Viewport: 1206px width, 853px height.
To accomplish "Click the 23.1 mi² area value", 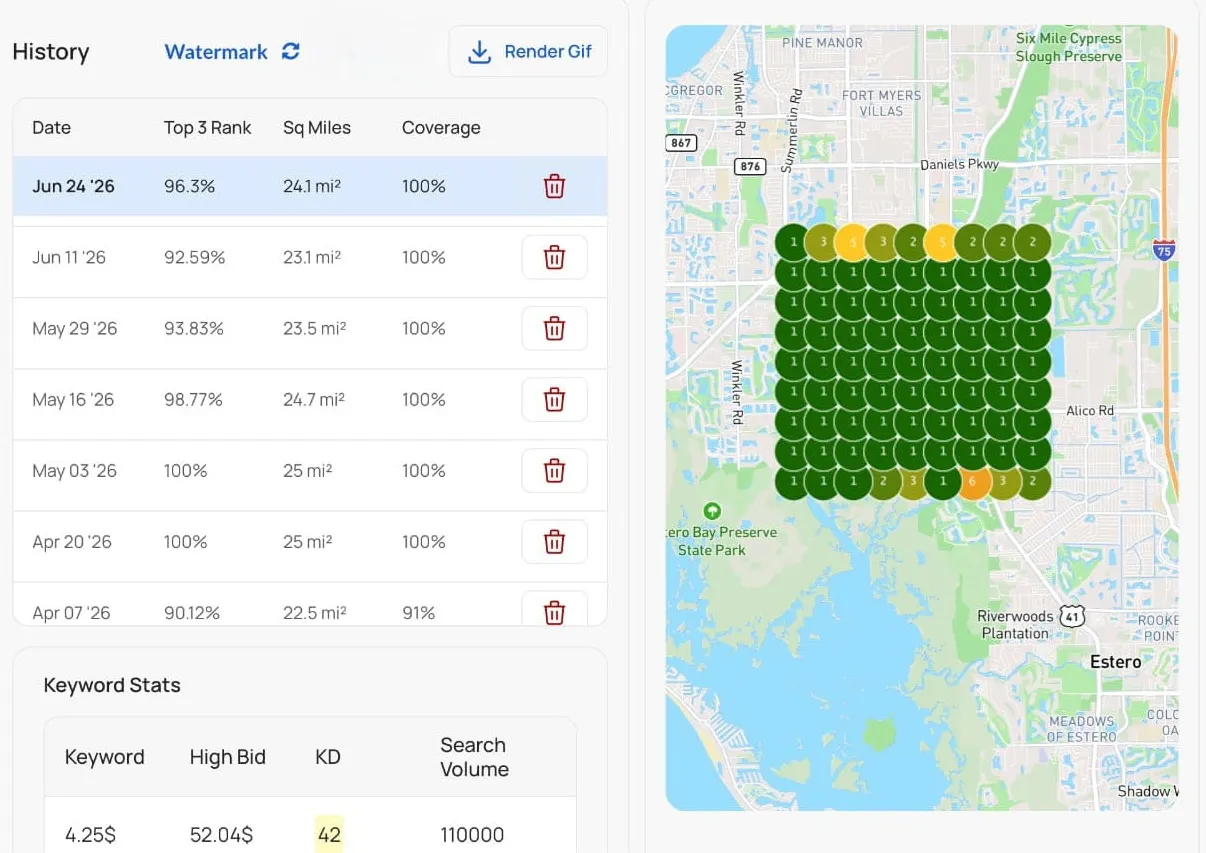I will coord(312,257).
